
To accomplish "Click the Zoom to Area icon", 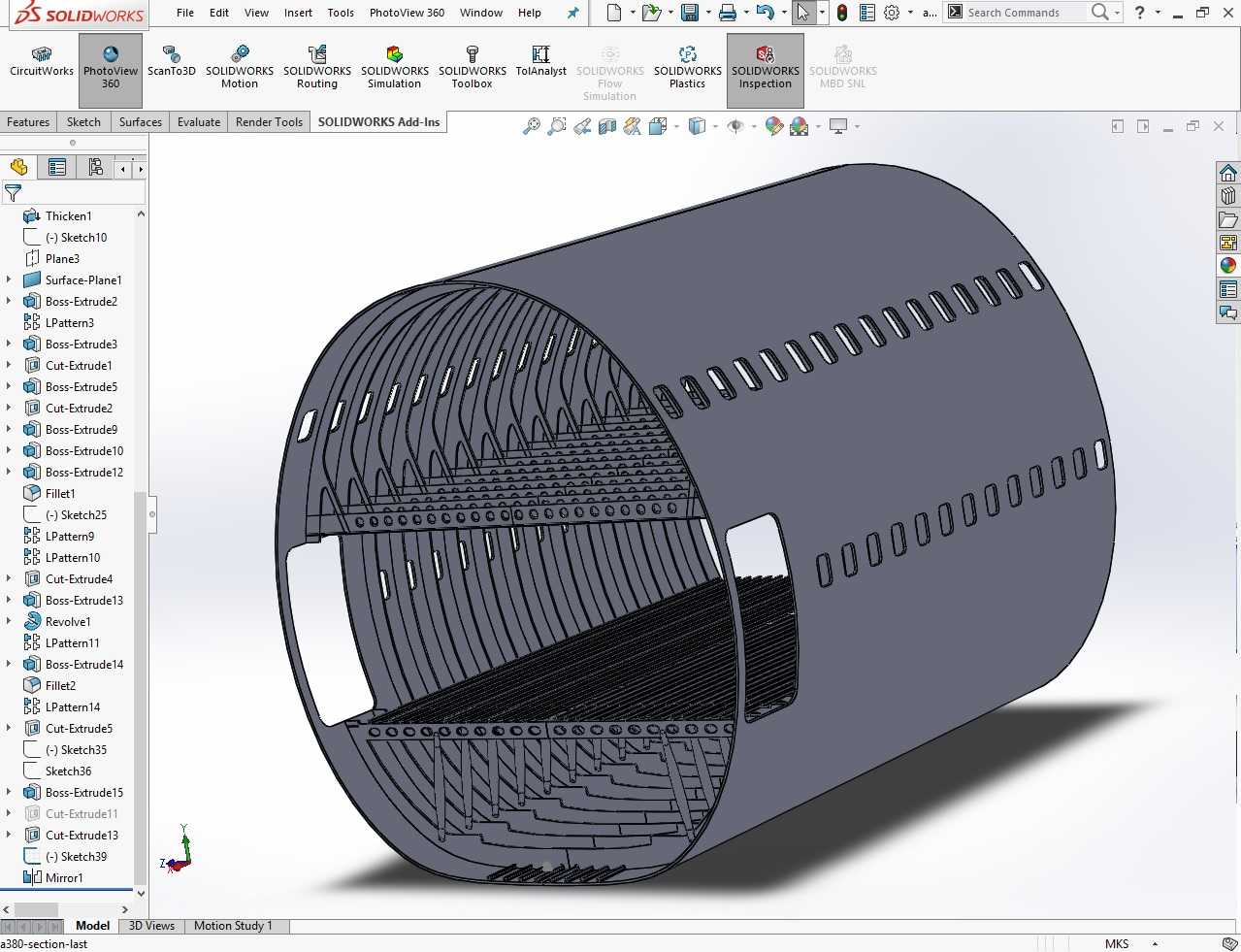I will 556,126.
